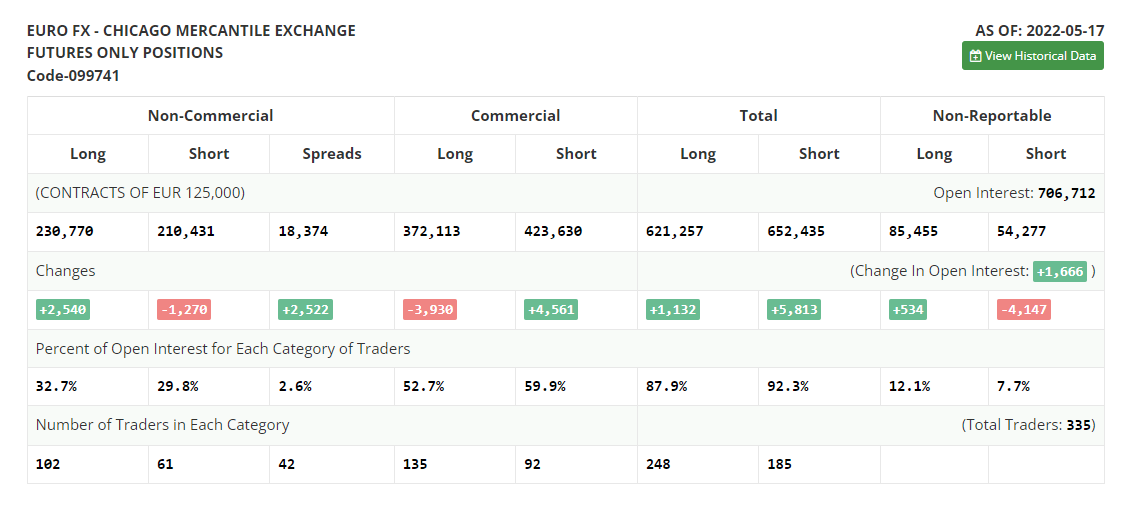
Task: Select the Total column group header
Action: (x=758, y=115)
